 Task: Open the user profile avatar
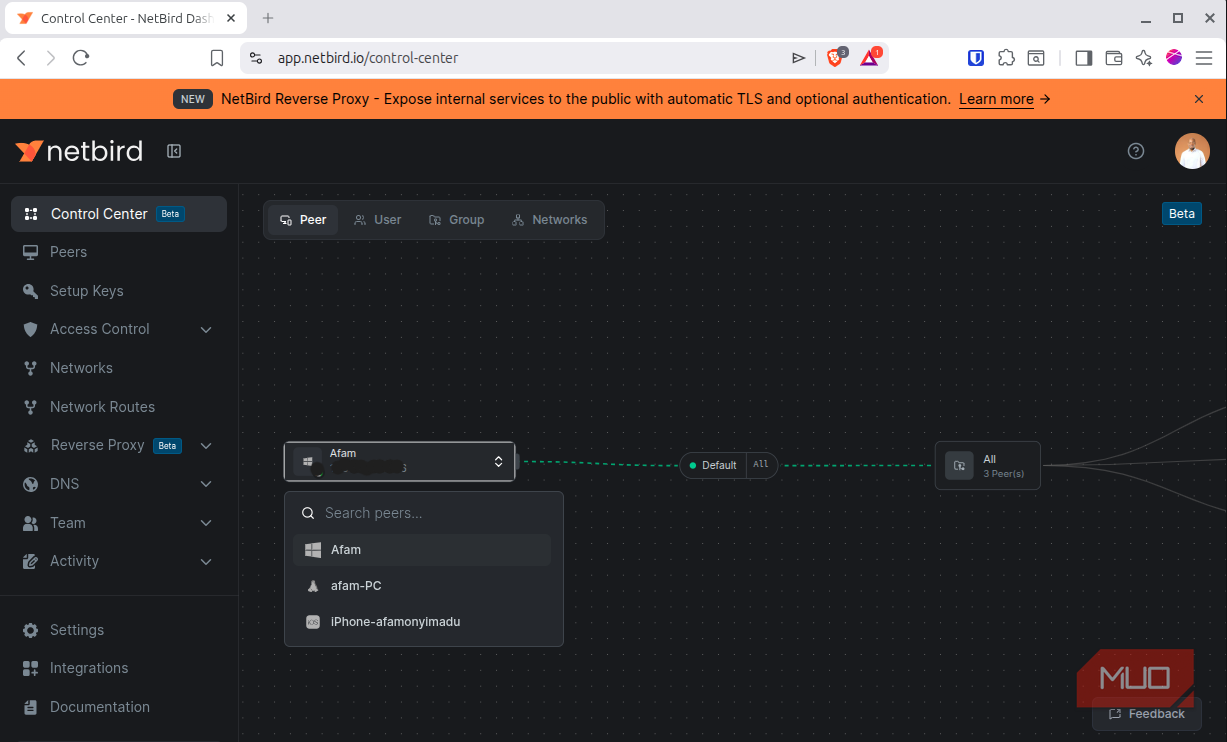[1192, 151]
